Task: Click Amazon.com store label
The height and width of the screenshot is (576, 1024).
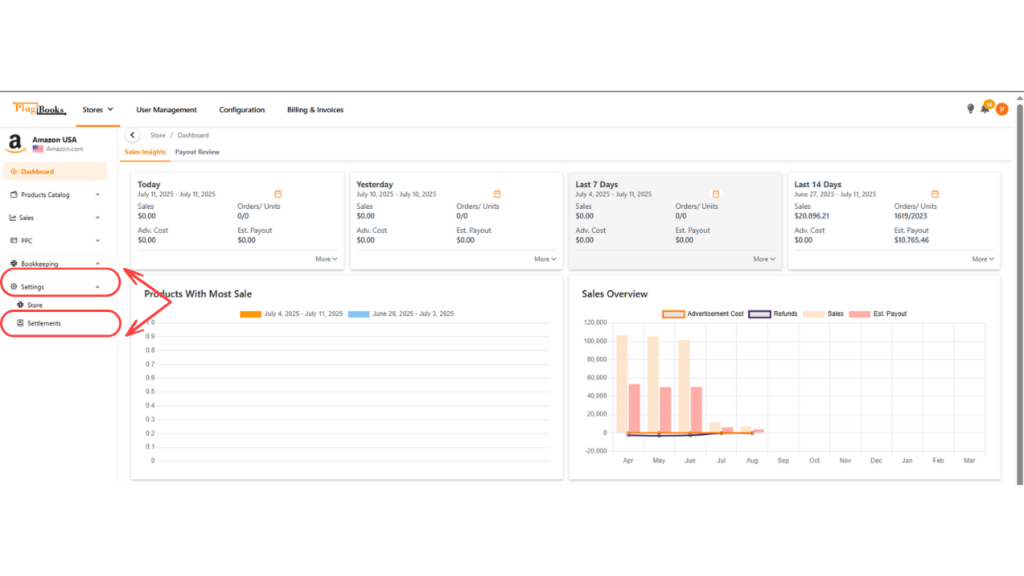Action: coord(65,149)
